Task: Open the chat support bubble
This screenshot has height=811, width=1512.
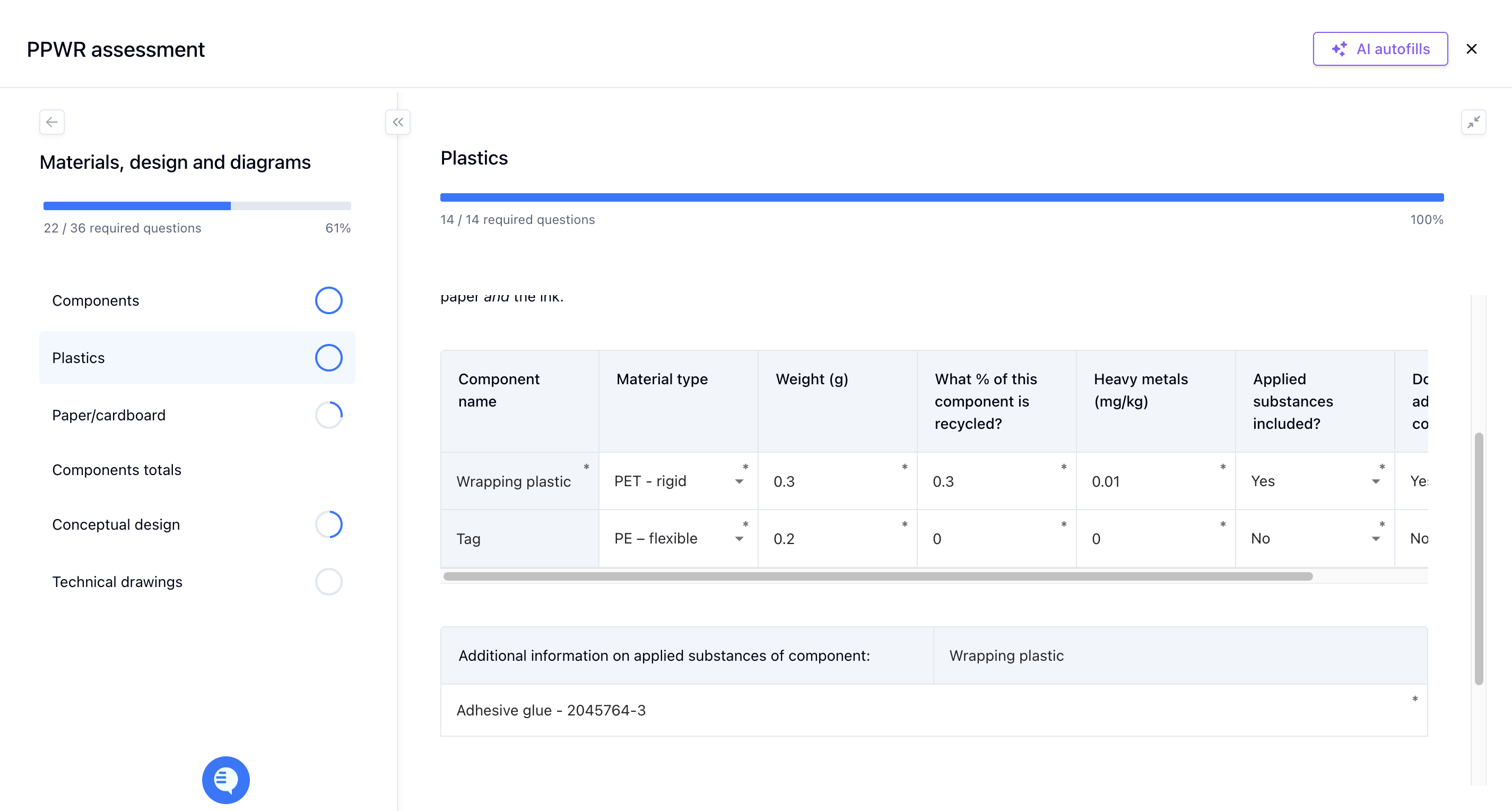Action: [x=226, y=780]
